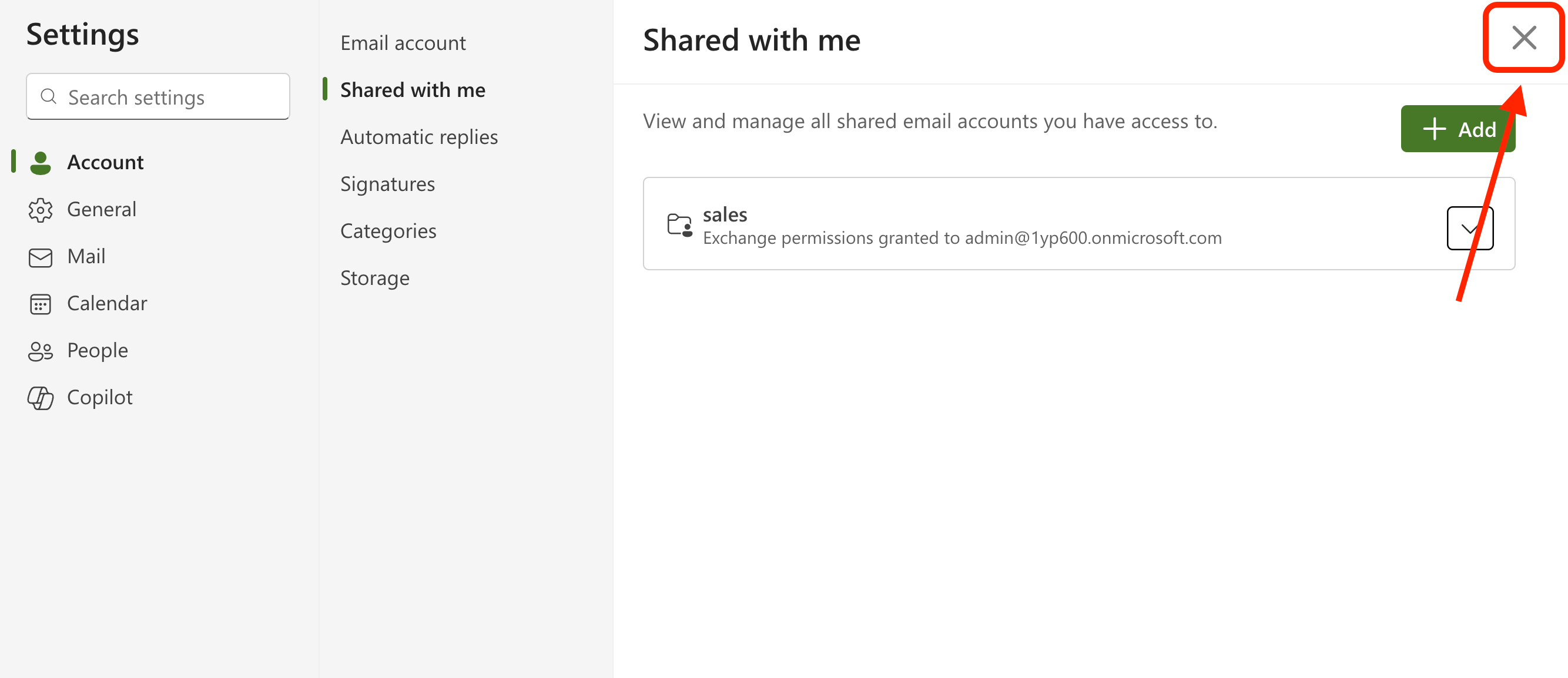Open the Categories section
This screenshot has width=1568, height=678.
coord(388,231)
